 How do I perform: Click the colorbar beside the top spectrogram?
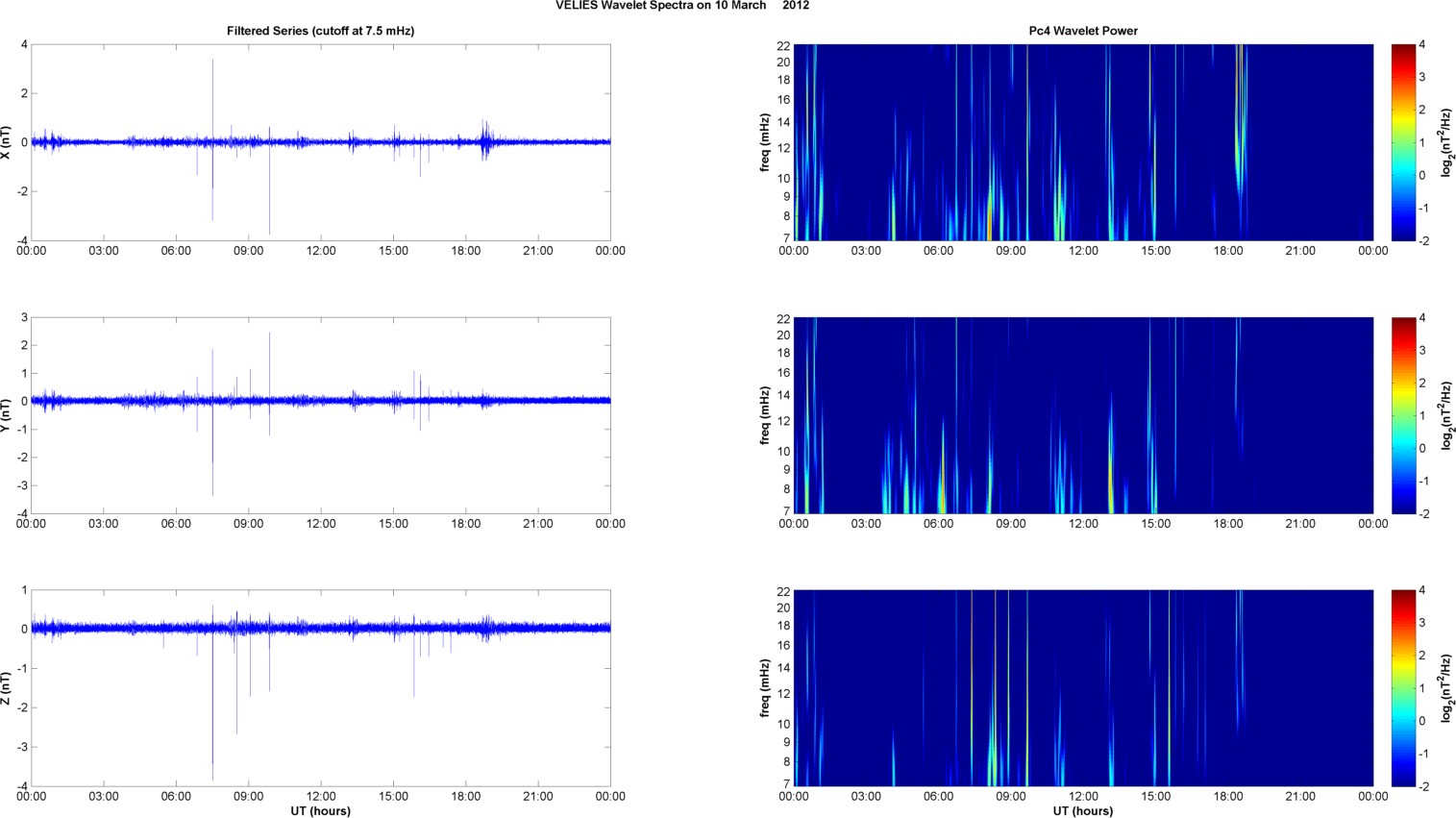tap(1403, 142)
